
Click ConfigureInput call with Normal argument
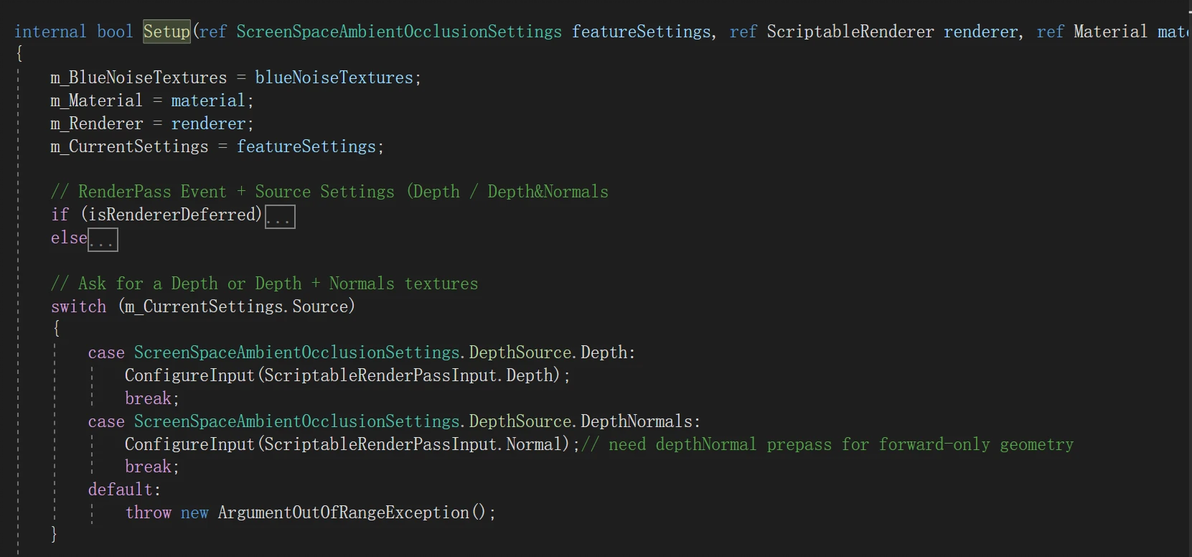coord(189,444)
